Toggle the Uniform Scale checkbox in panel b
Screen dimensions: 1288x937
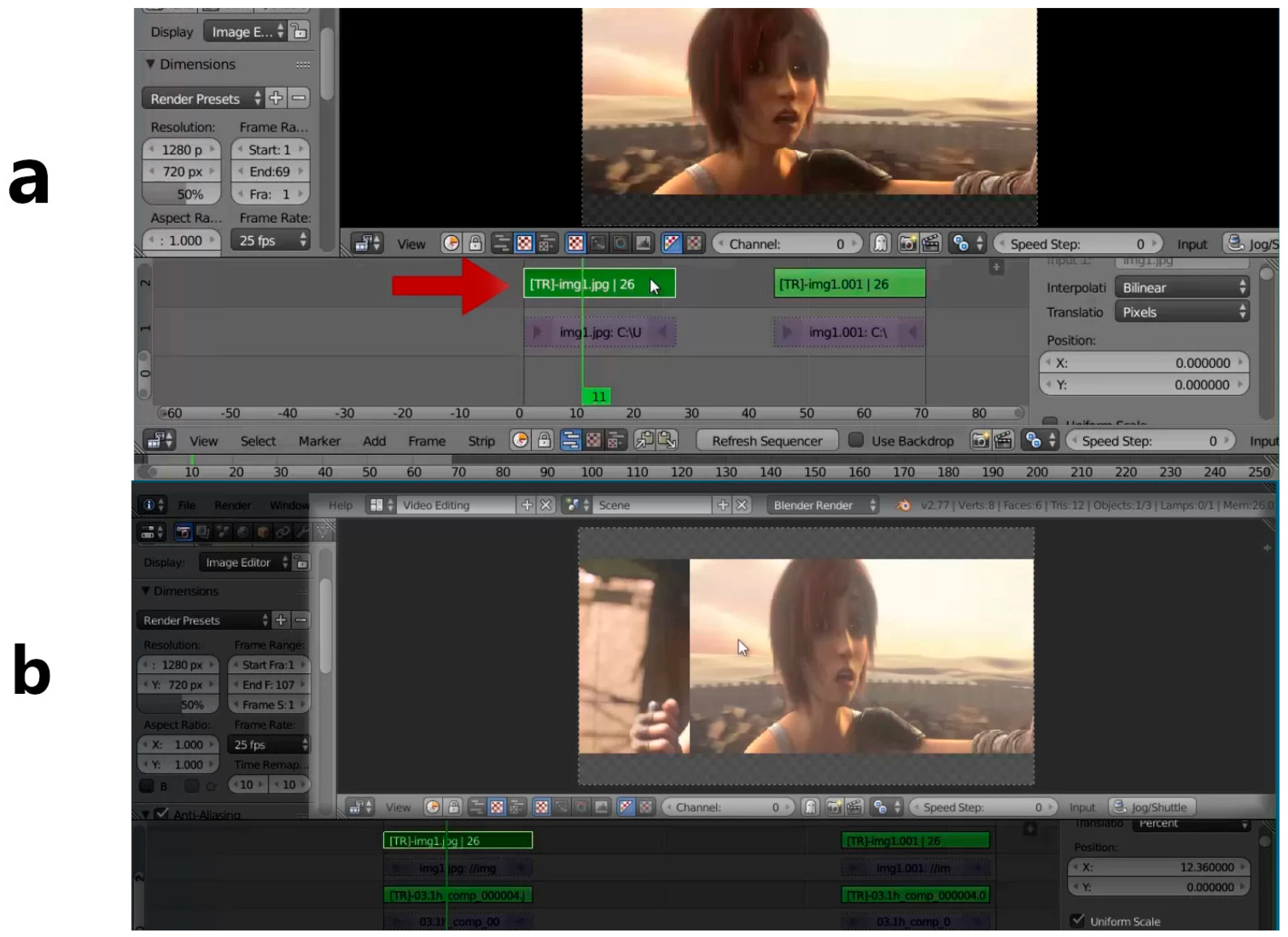coord(1077,920)
